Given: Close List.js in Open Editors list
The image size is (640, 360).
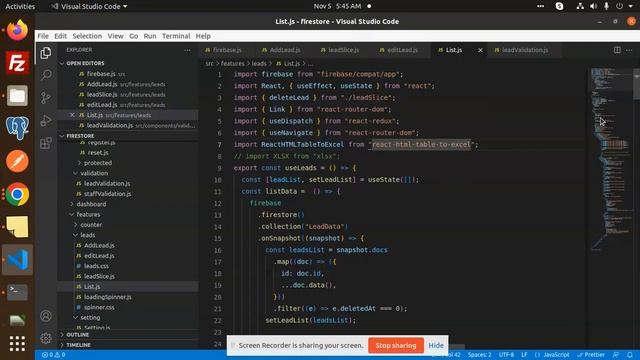Looking at the screenshot, I should [x=72, y=115].
